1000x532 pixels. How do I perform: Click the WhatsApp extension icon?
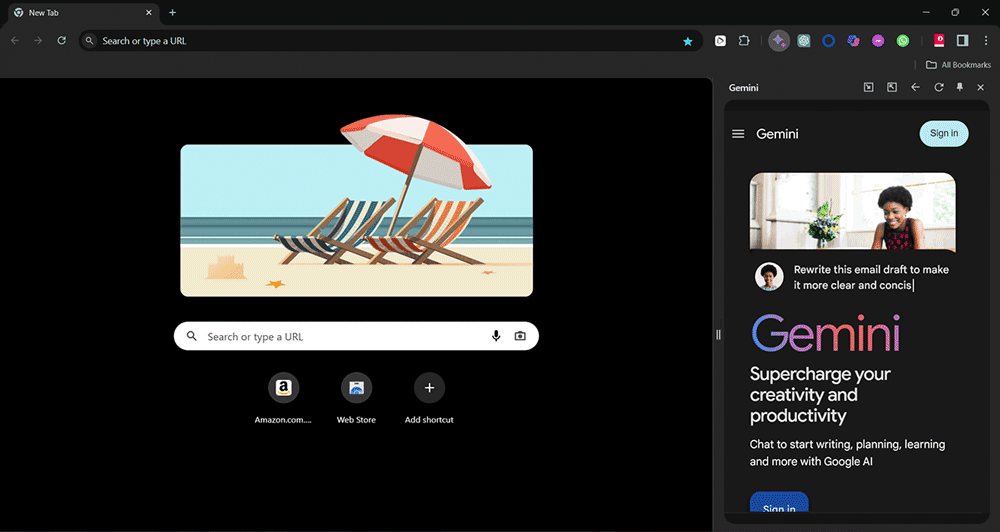click(x=903, y=41)
